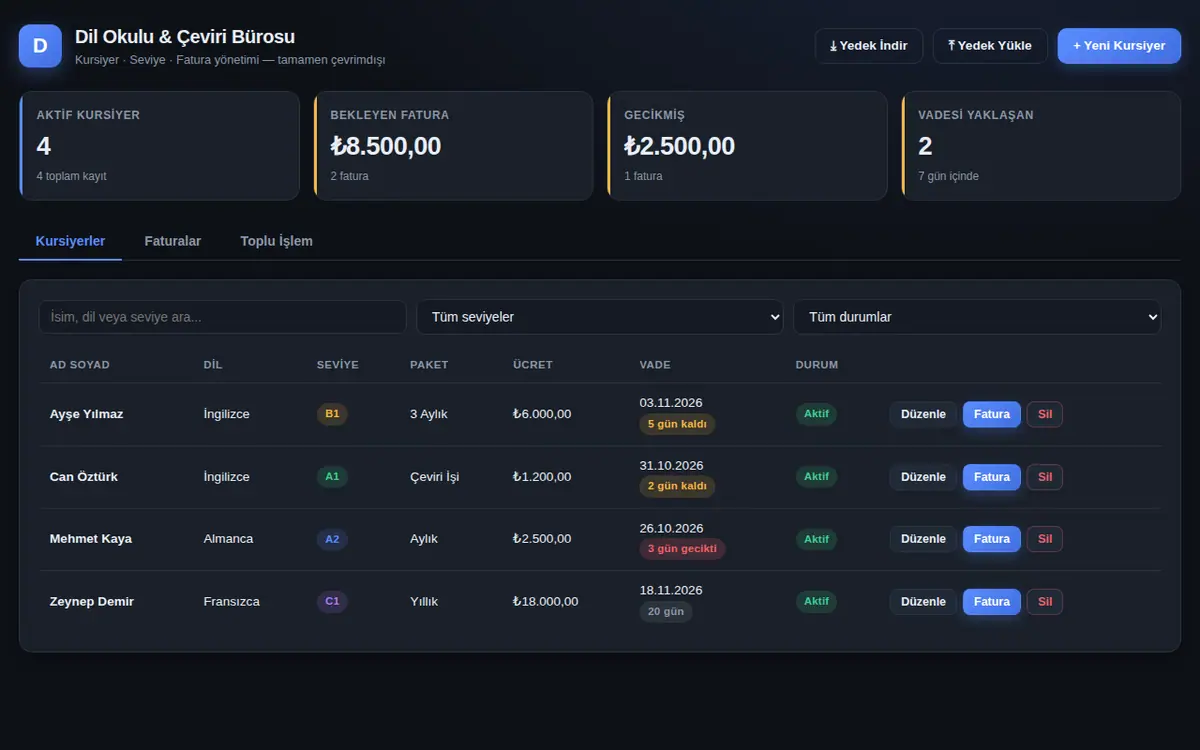Generate Fatura for Mehmet Kaya
Viewport: 1200px width, 750px height.
coord(992,539)
